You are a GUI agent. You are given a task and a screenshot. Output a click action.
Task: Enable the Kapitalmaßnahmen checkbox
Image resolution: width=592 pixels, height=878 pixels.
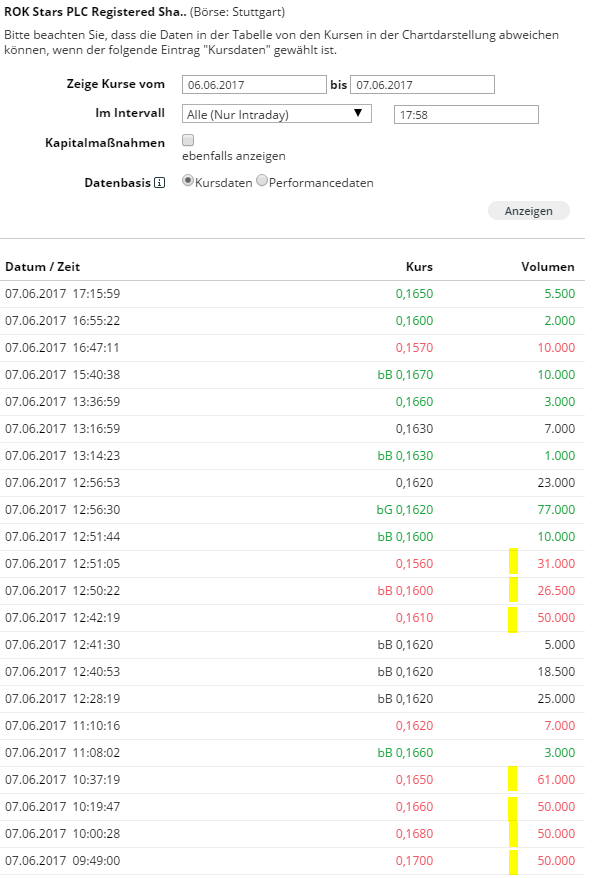coord(186,142)
